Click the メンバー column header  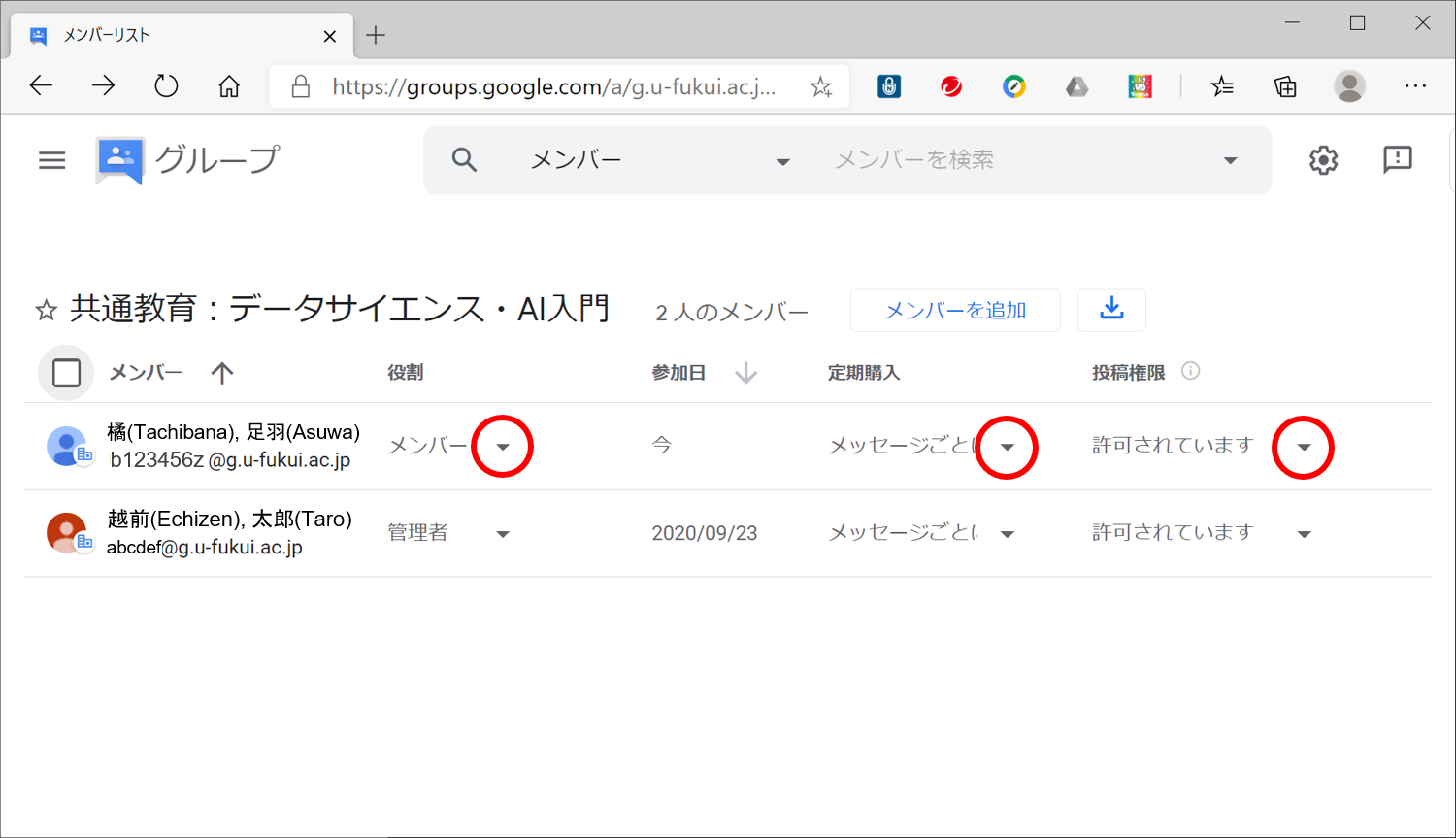click(146, 373)
